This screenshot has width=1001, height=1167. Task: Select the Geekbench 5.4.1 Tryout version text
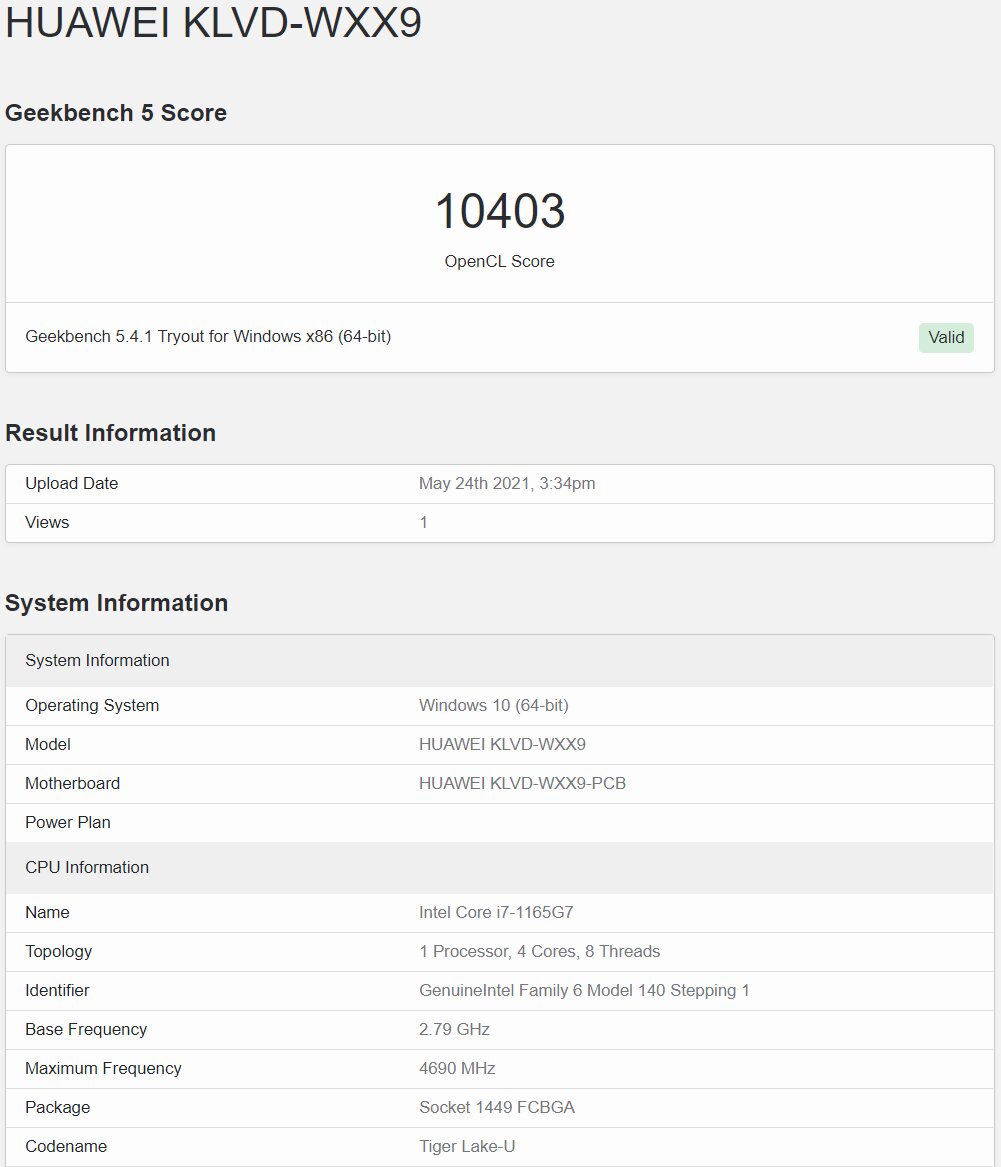point(208,336)
